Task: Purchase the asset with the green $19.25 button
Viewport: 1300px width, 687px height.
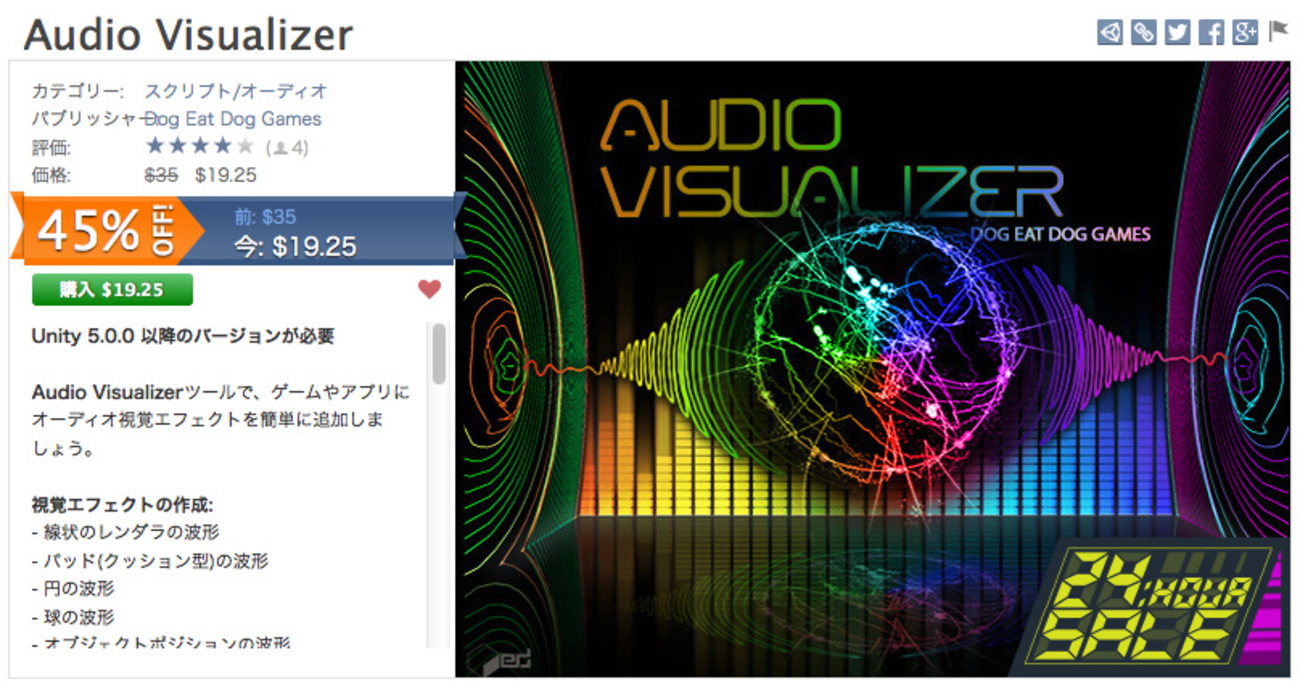Action: (112, 290)
